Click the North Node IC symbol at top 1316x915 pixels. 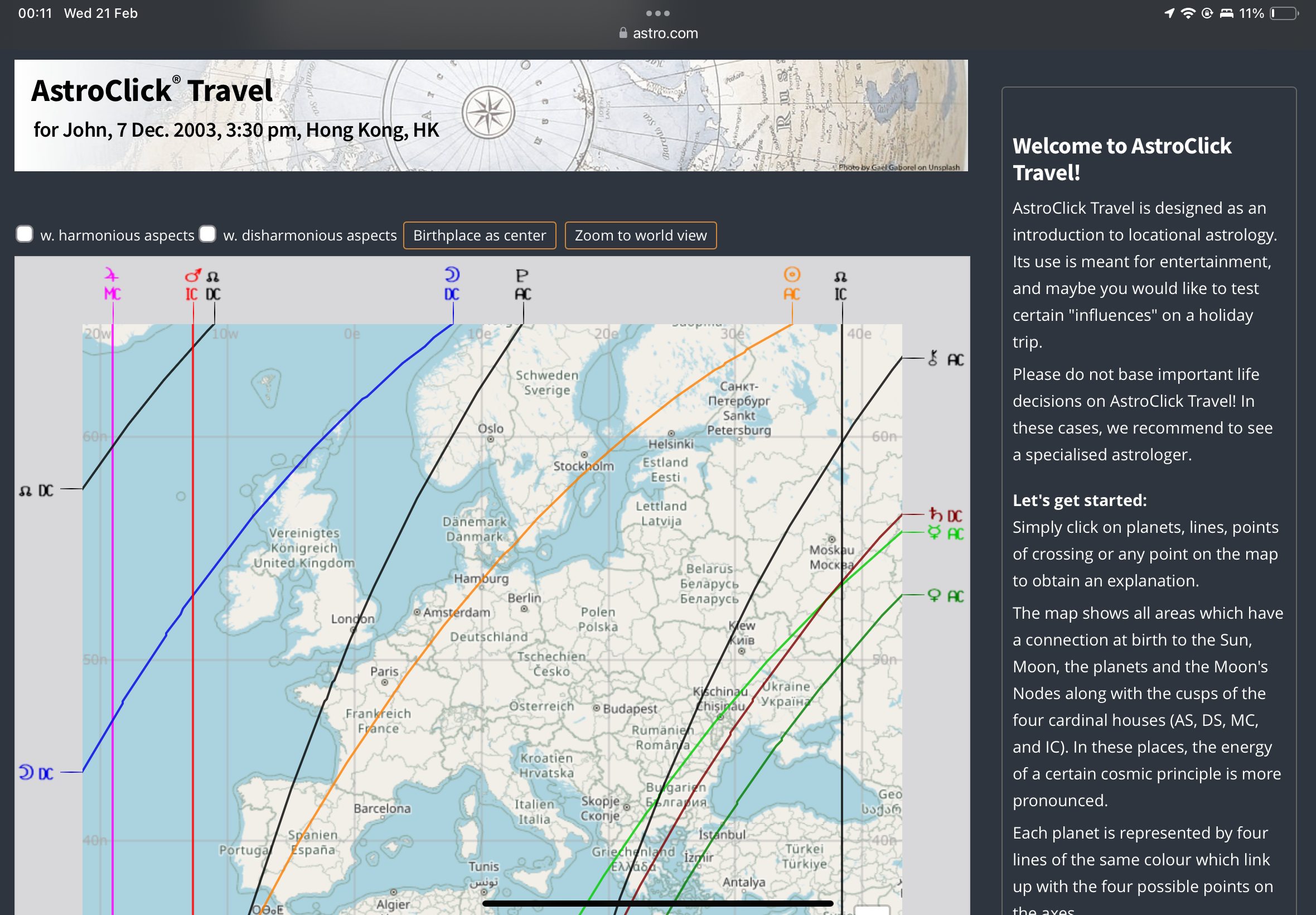[x=840, y=277]
